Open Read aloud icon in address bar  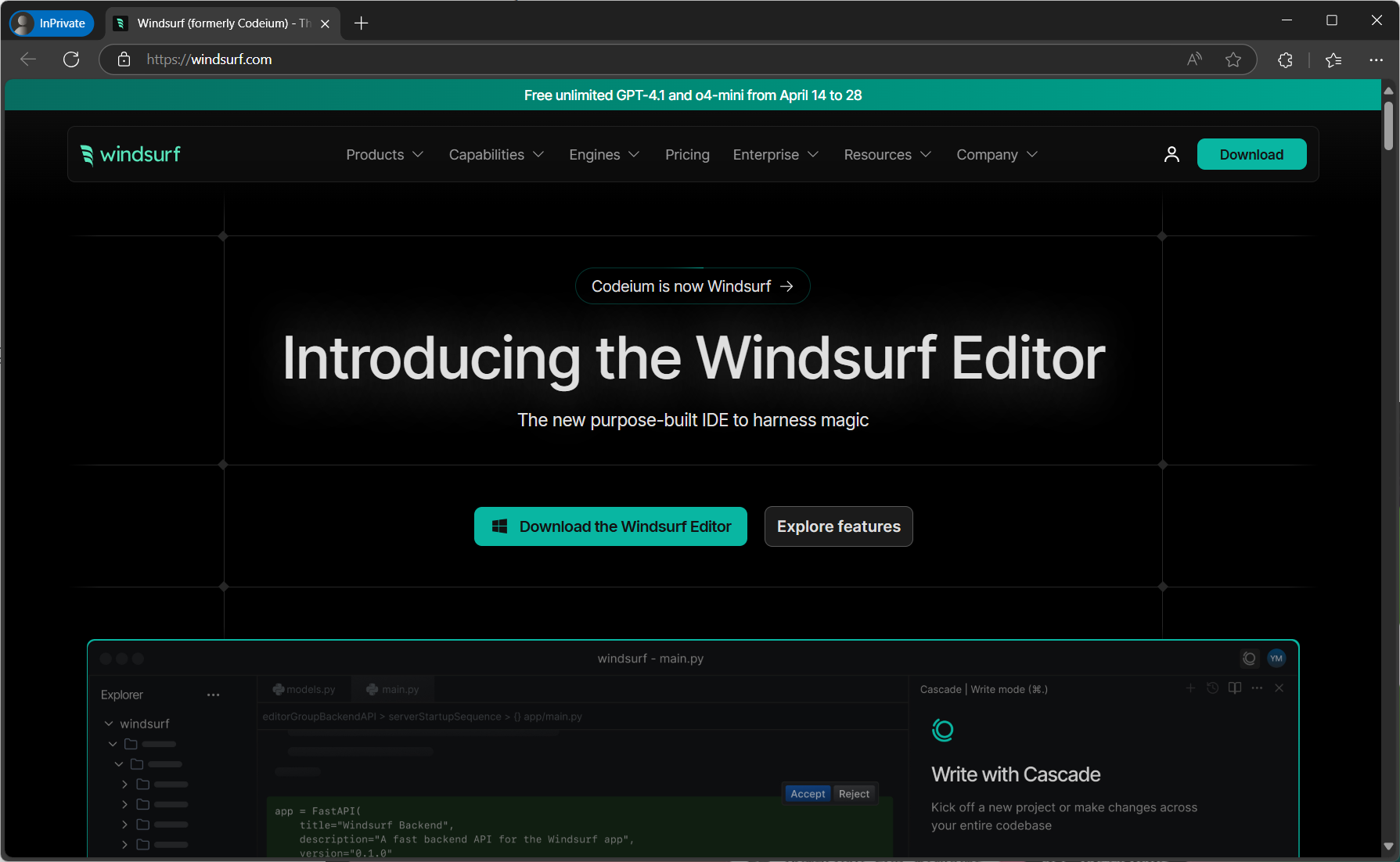1194,59
